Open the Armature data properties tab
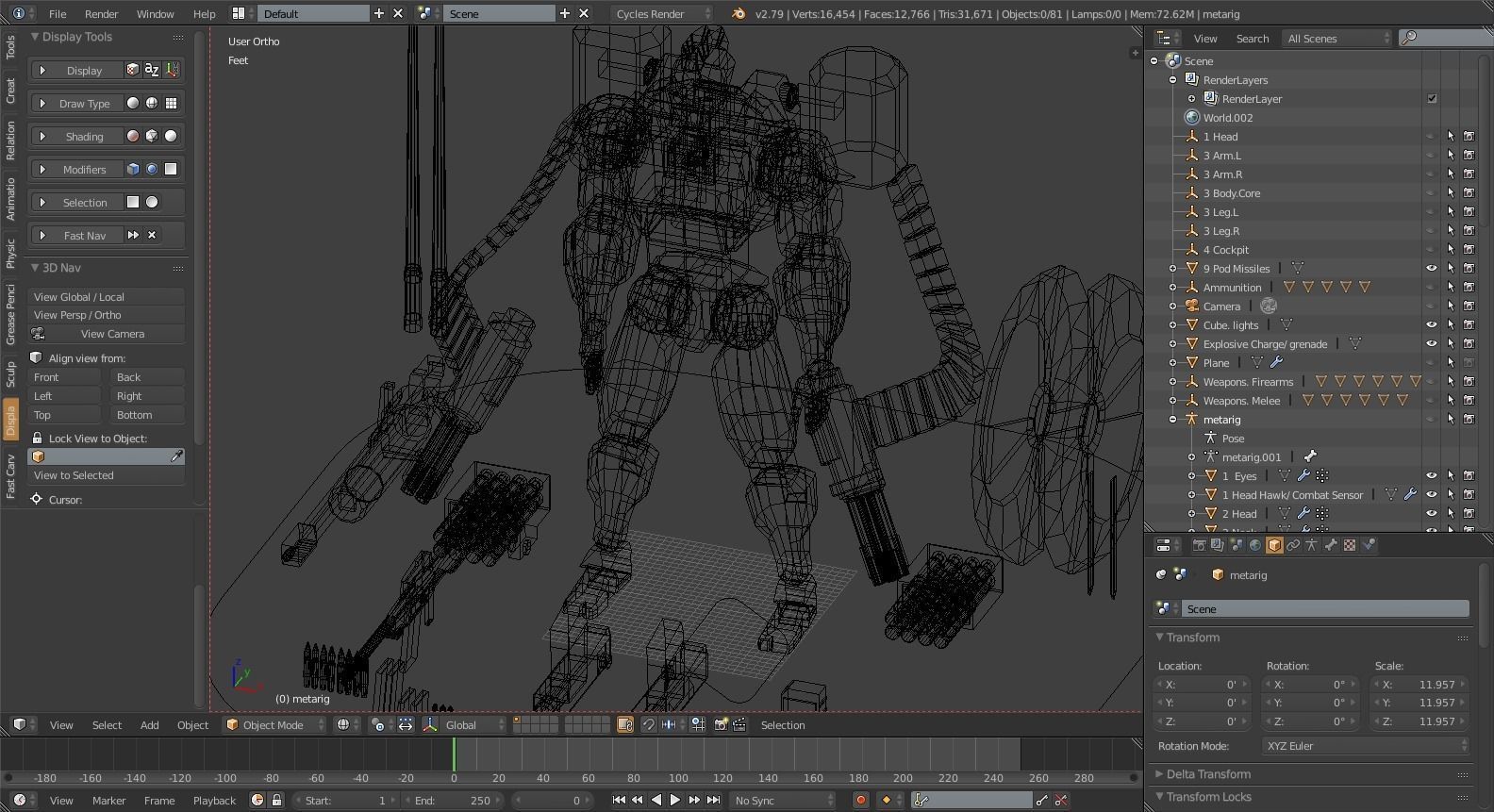 [x=1312, y=545]
